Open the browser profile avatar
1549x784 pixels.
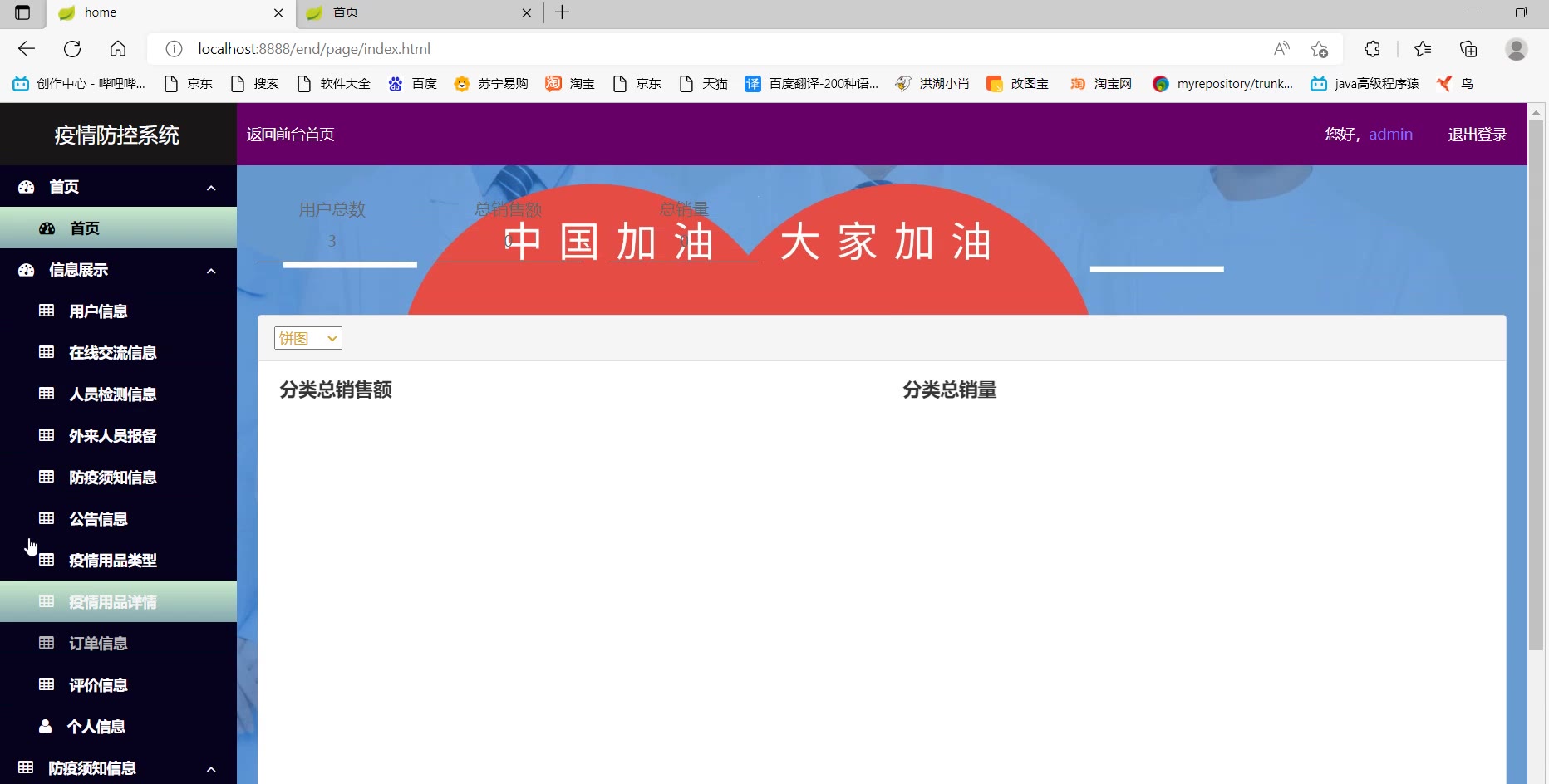pos(1517,49)
